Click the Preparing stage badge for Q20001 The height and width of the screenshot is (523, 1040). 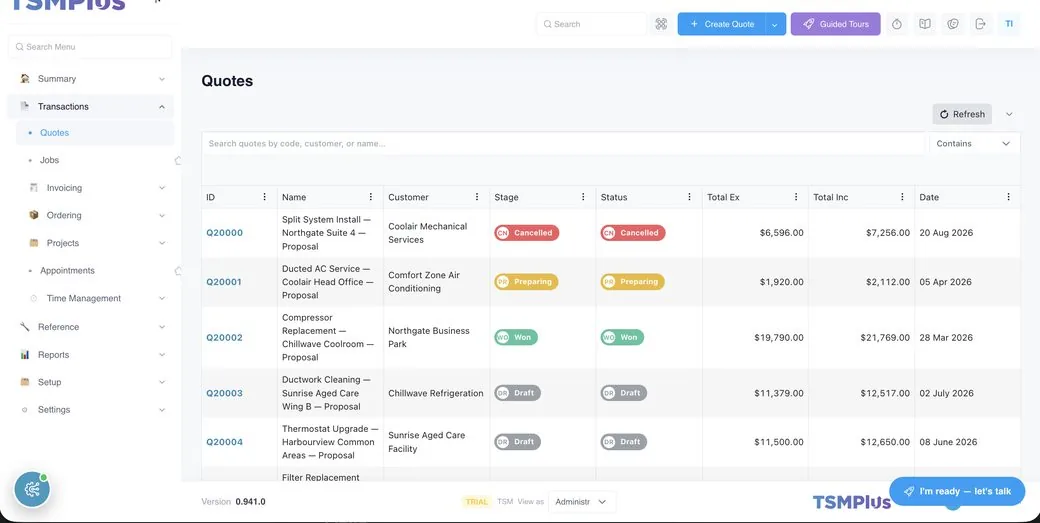click(527, 282)
